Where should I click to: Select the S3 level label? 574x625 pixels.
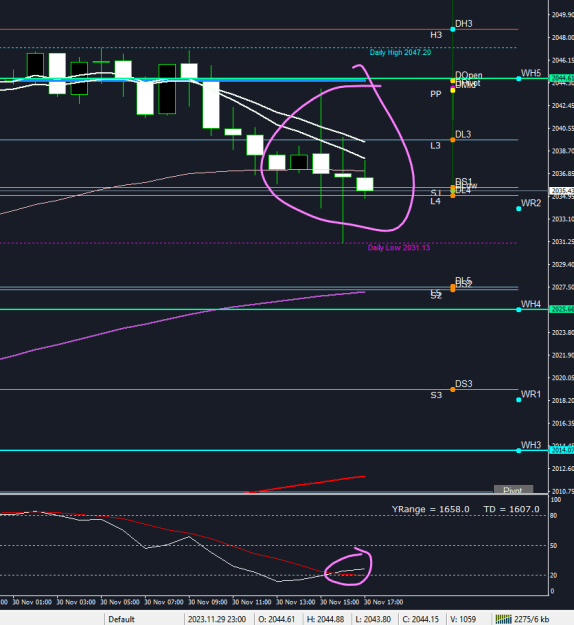436,395
